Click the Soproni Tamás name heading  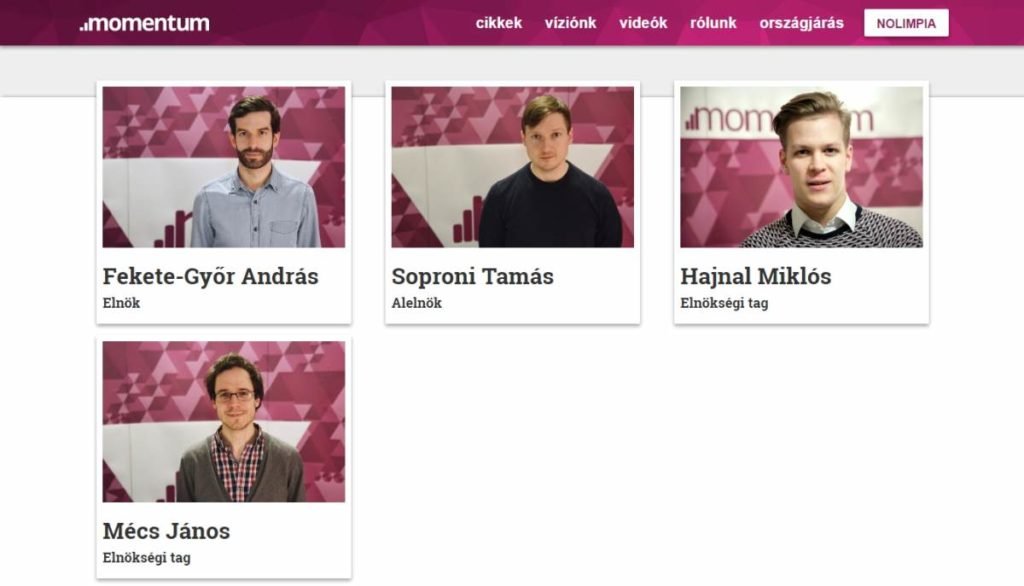[472, 277]
